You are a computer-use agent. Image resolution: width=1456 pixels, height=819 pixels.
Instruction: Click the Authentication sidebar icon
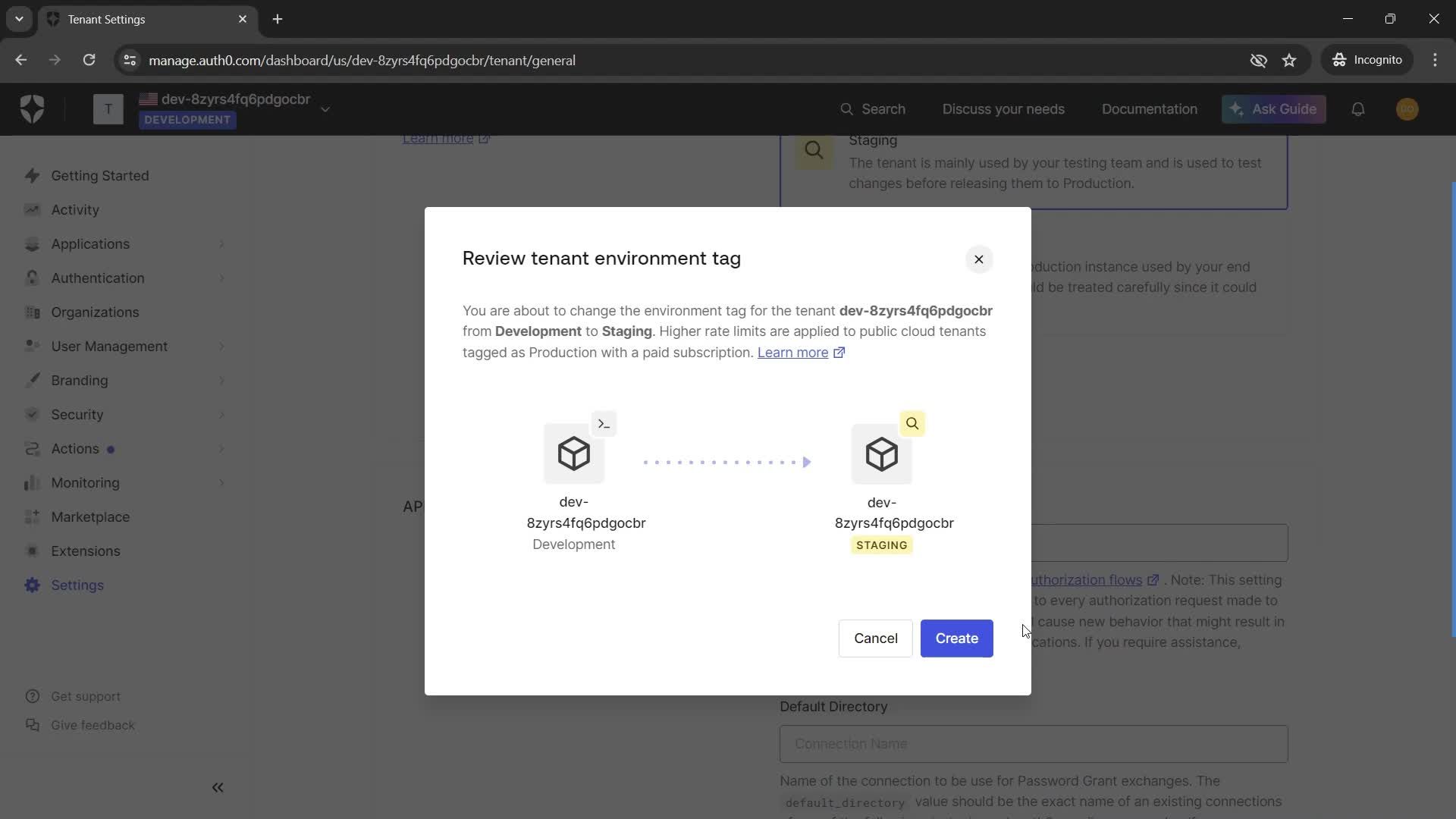32,278
